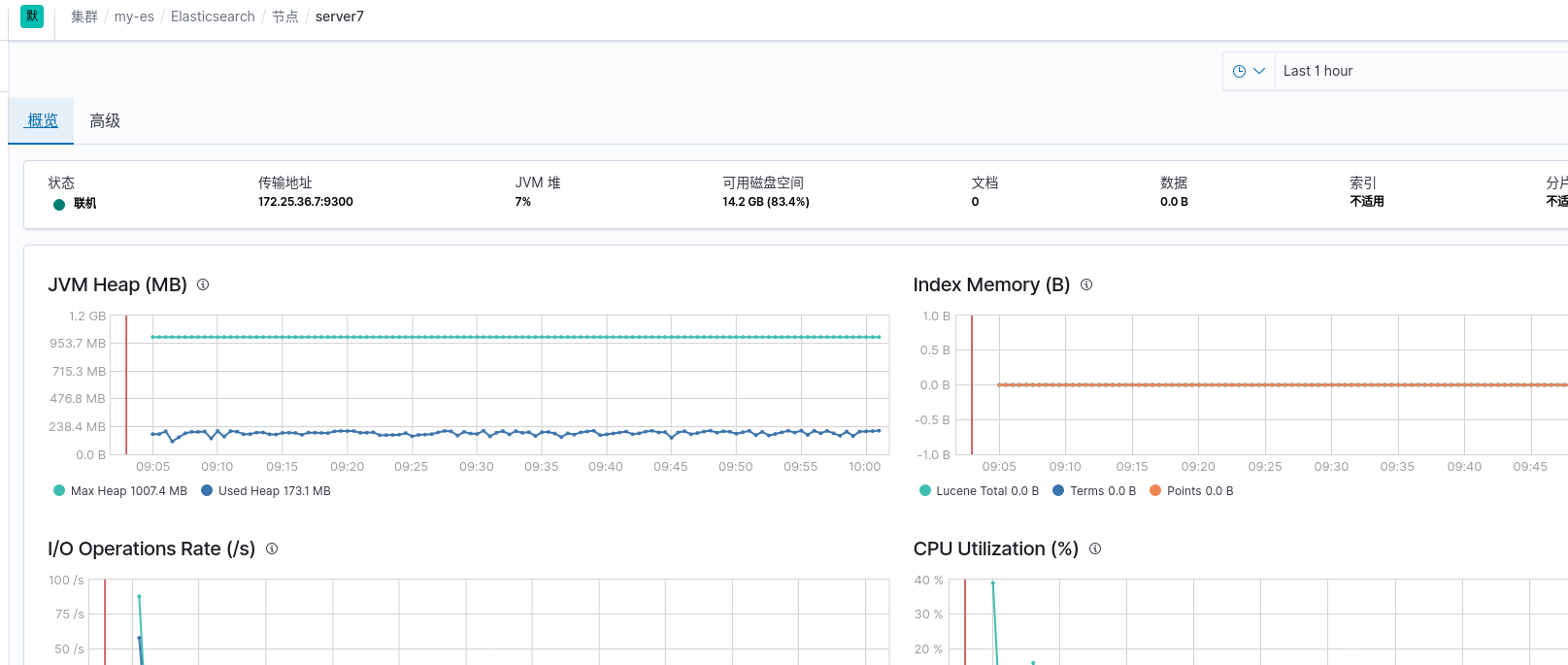Click the 数据 value 0.0 B
Image resolution: width=1568 pixels, height=665 pixels.
coord(1174,202)
